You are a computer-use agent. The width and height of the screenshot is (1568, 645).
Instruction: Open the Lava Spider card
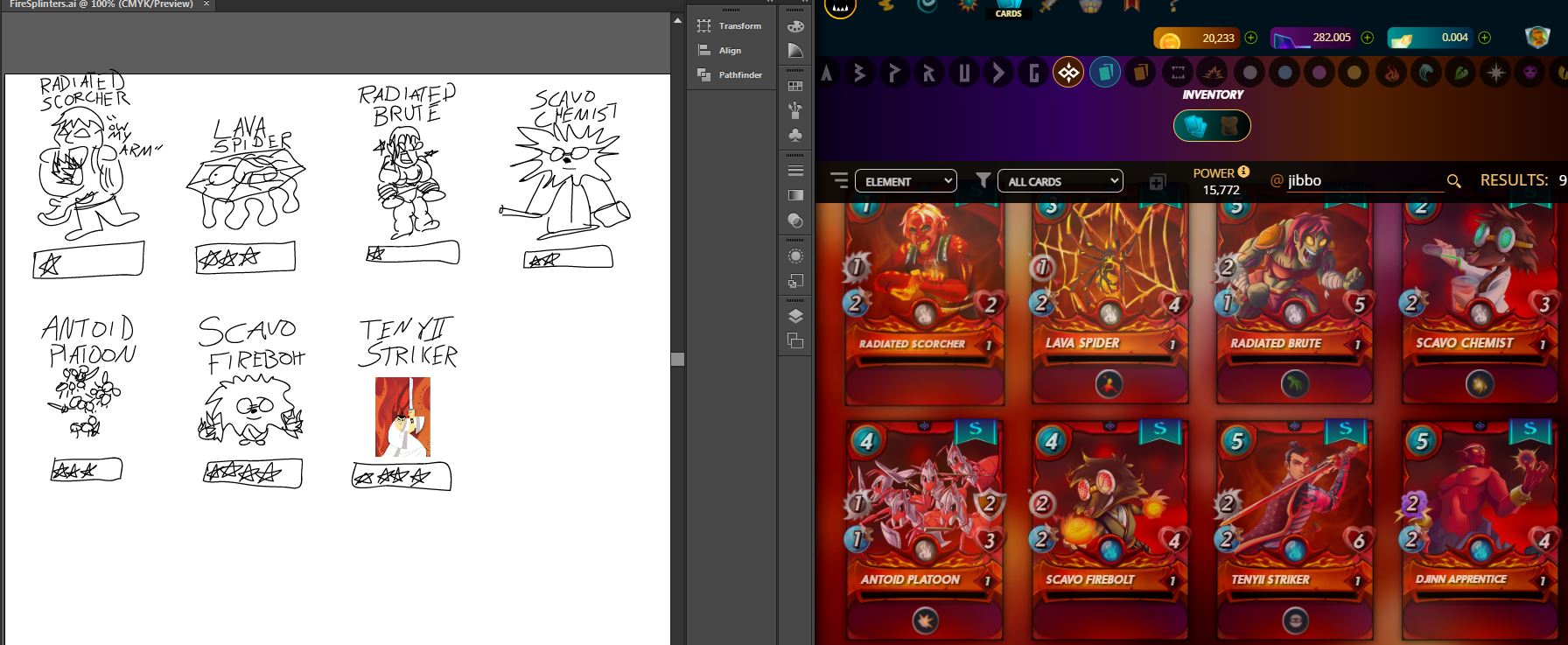click(x=1109, y=302)
